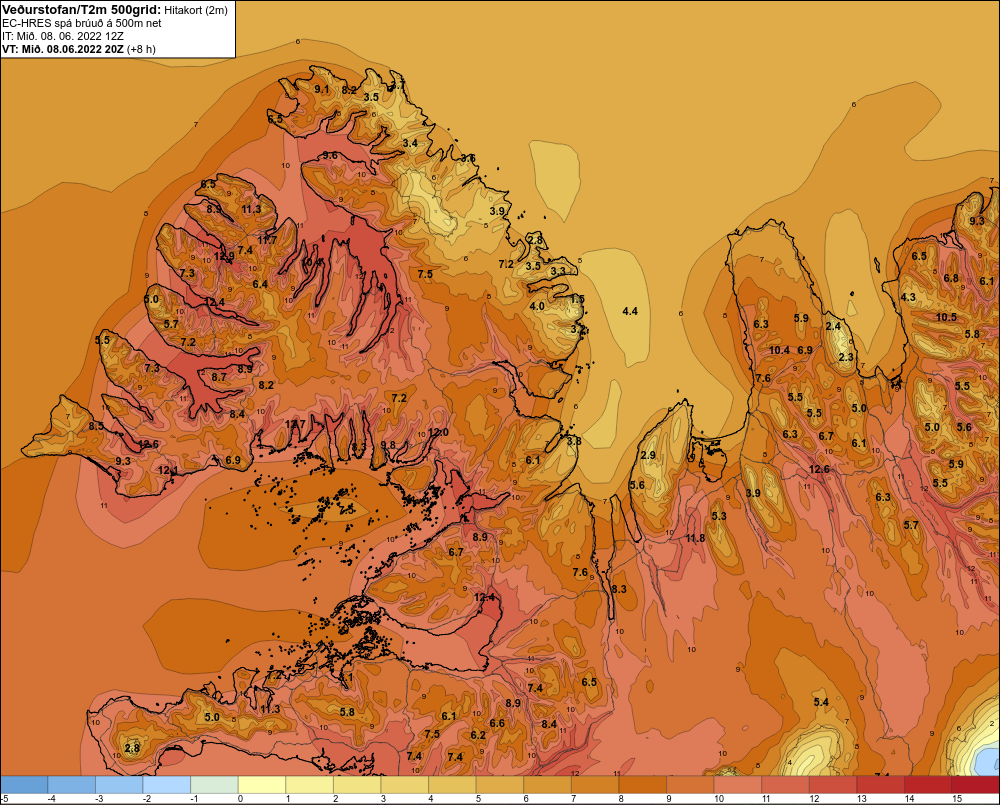Screen dimensions: 1000x805
Task: Click the "0" legend scale label
Action: click(240, 799)
